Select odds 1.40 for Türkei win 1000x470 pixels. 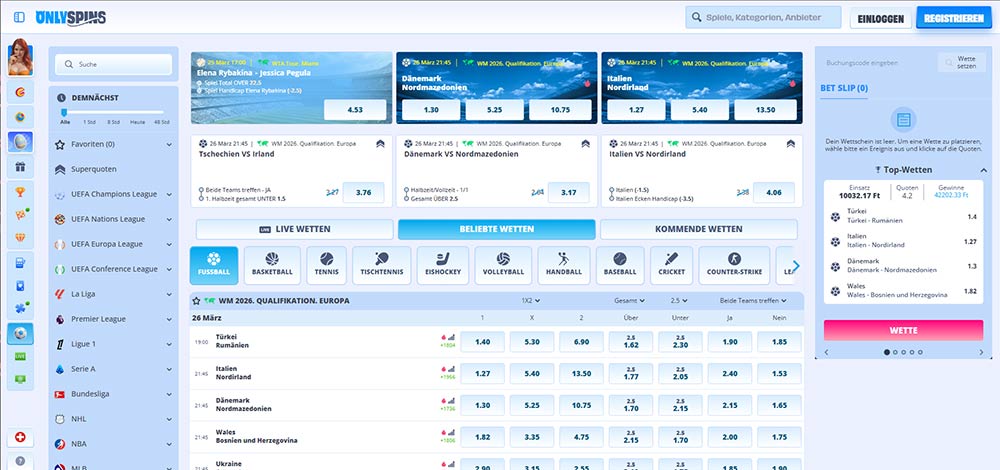483,342
